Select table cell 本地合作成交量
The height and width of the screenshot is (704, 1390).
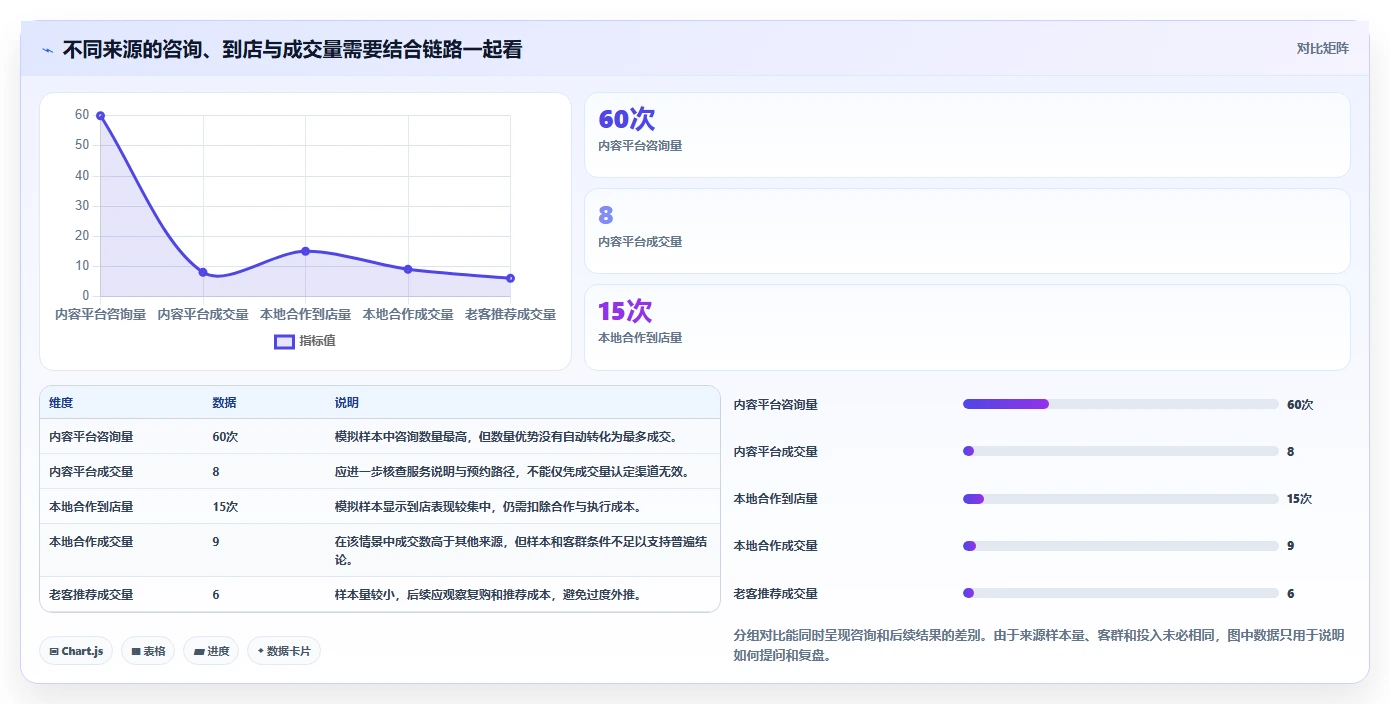(x=91, y=542)
